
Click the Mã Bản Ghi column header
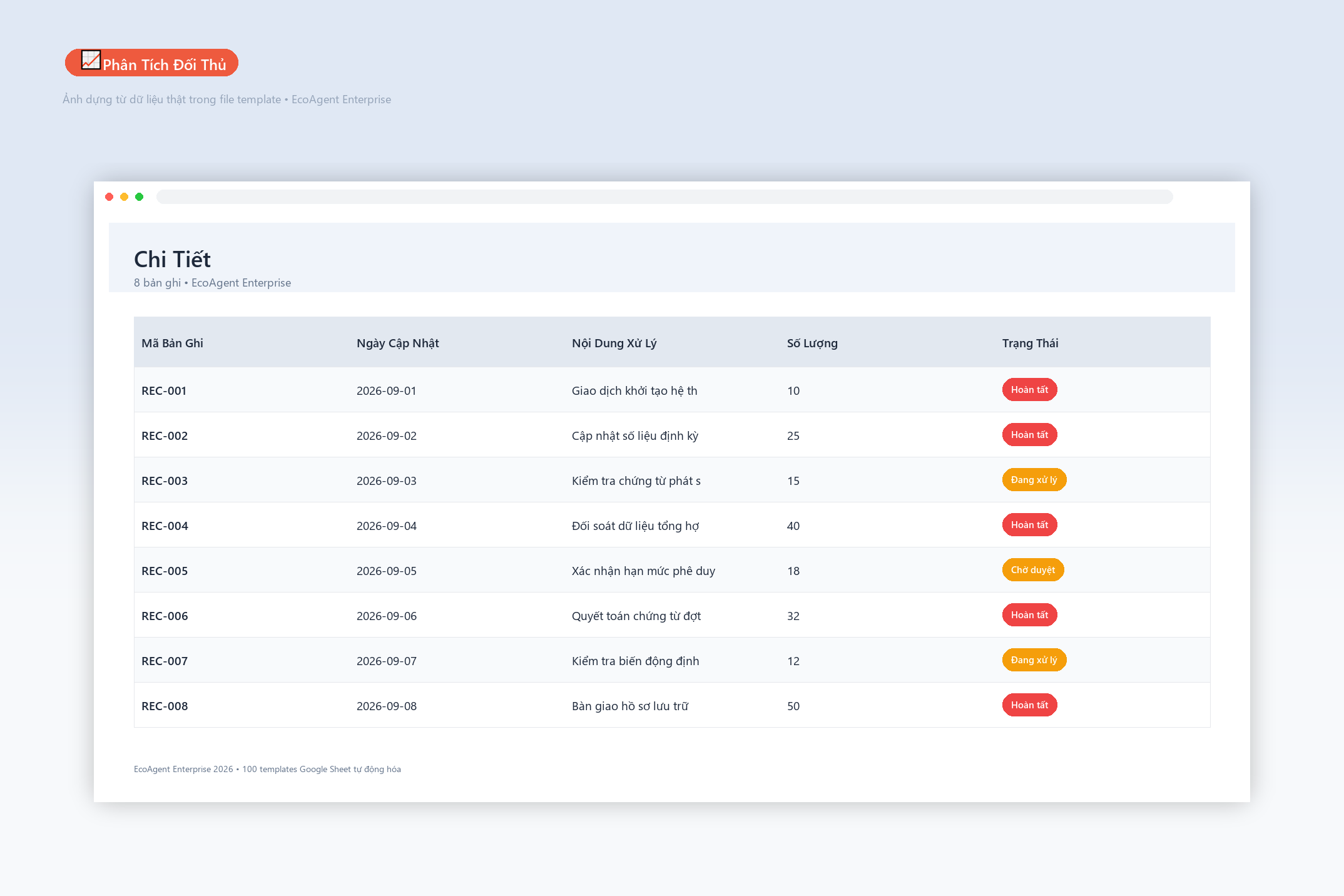click(x=172, y=343)
